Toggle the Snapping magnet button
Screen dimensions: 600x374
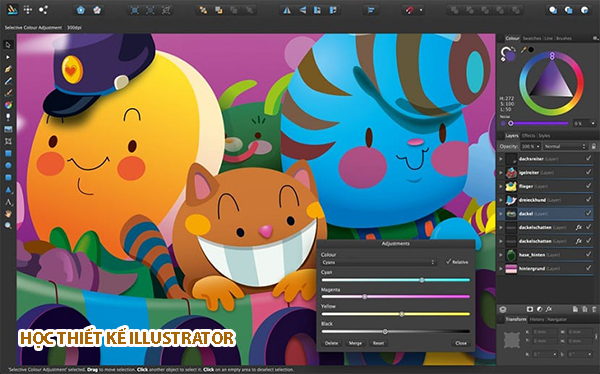(409, 10)
